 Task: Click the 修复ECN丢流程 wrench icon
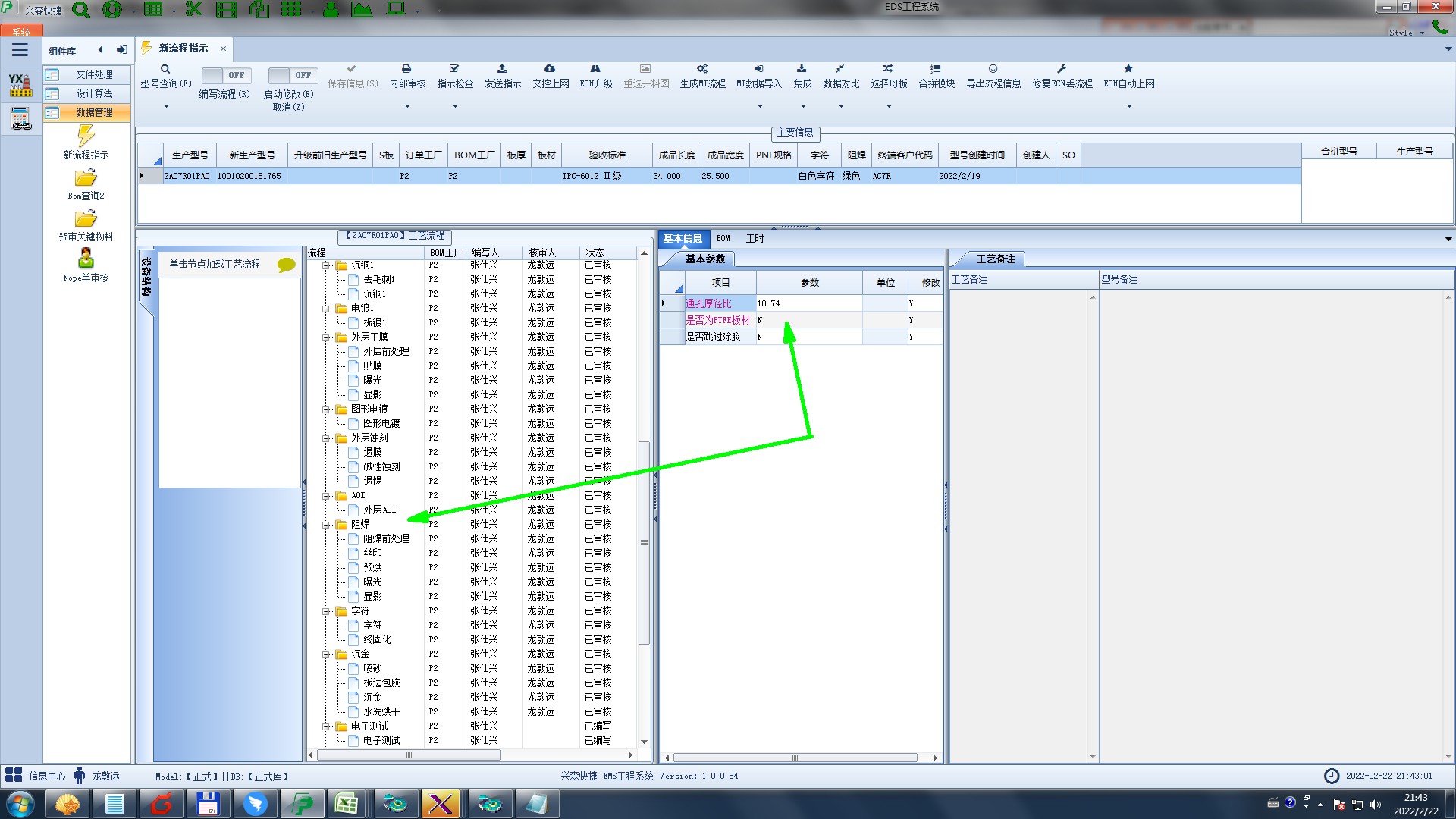(x=1062, y=69)
